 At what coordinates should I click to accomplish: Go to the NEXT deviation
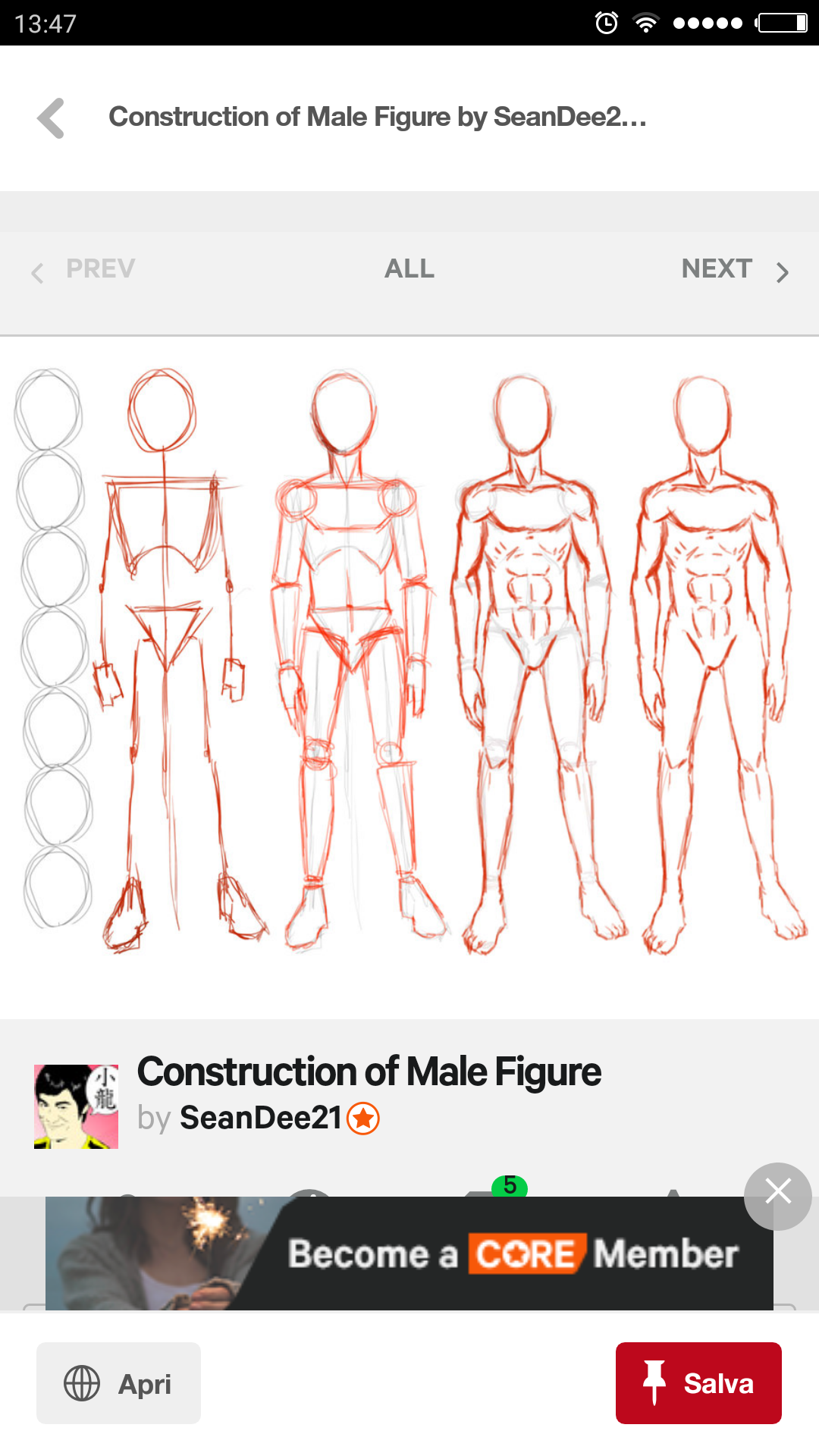(x=717, y=268)
